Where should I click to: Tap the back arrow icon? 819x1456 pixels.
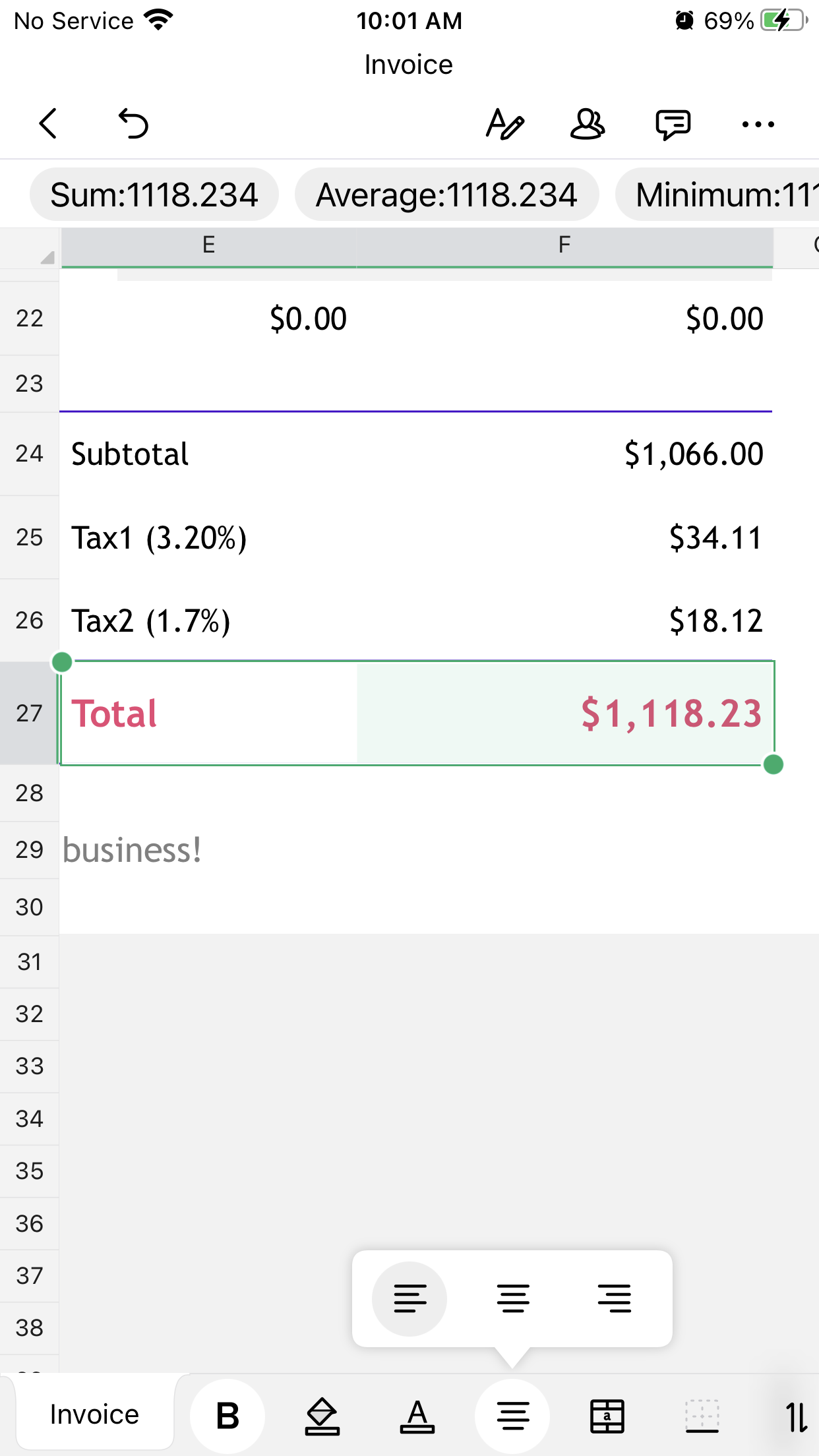[x=48, y=123]
